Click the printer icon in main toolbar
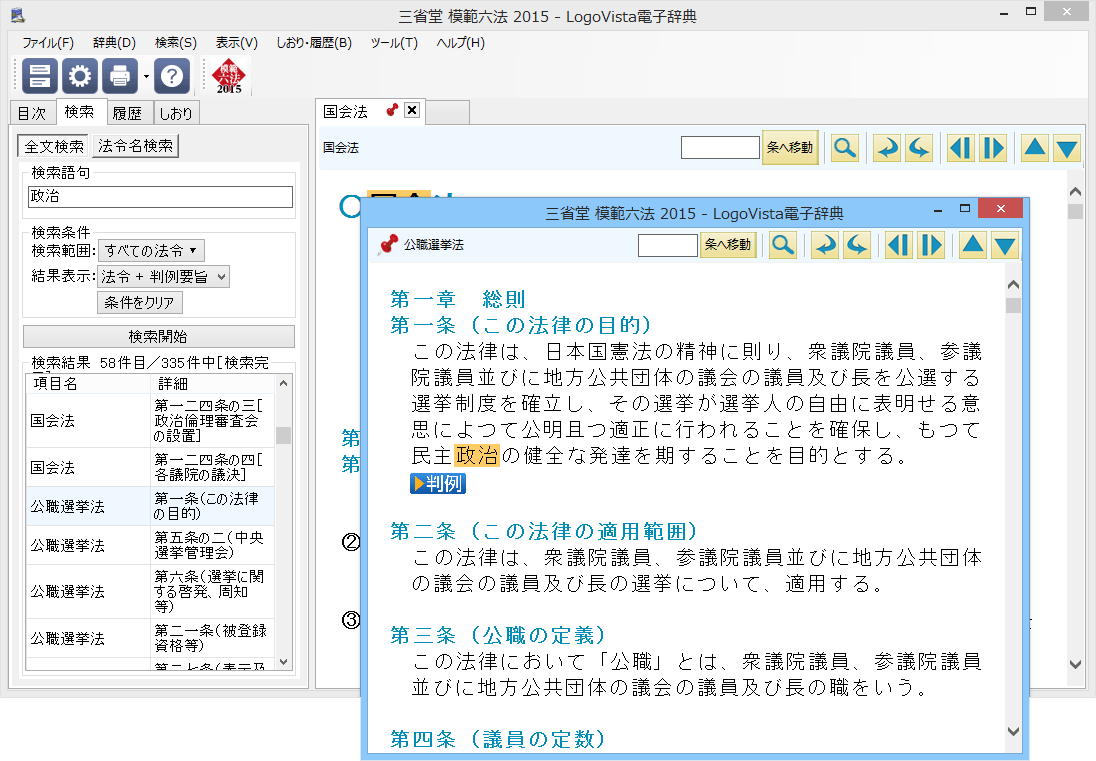 coord(120,75)
